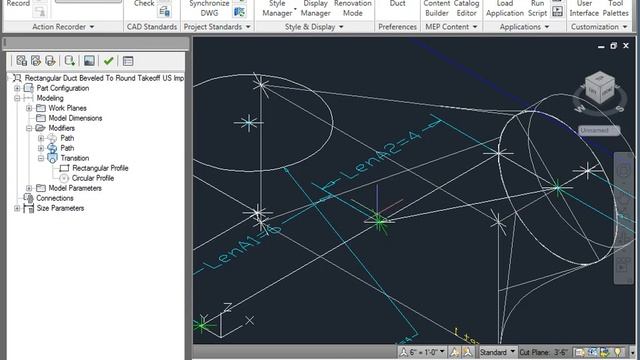The width and height of the screenshot is (640, 360).
Task: Open Duct Preferences
Action: [397, 5]
